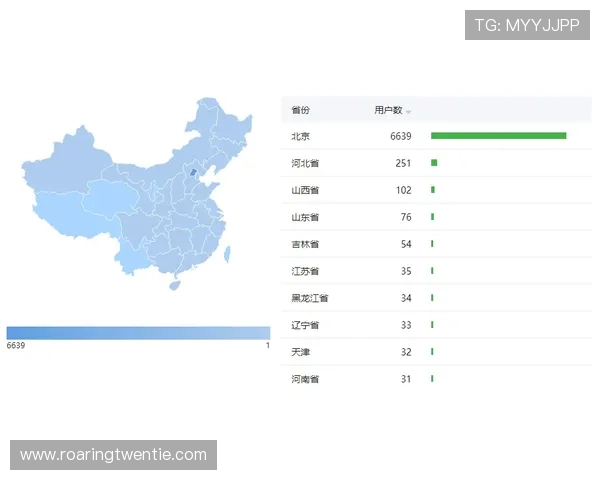Select the 辽宁省 row label

[305, 325]
